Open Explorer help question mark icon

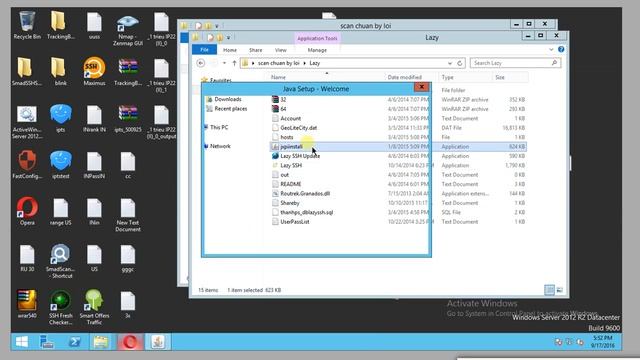561,49
